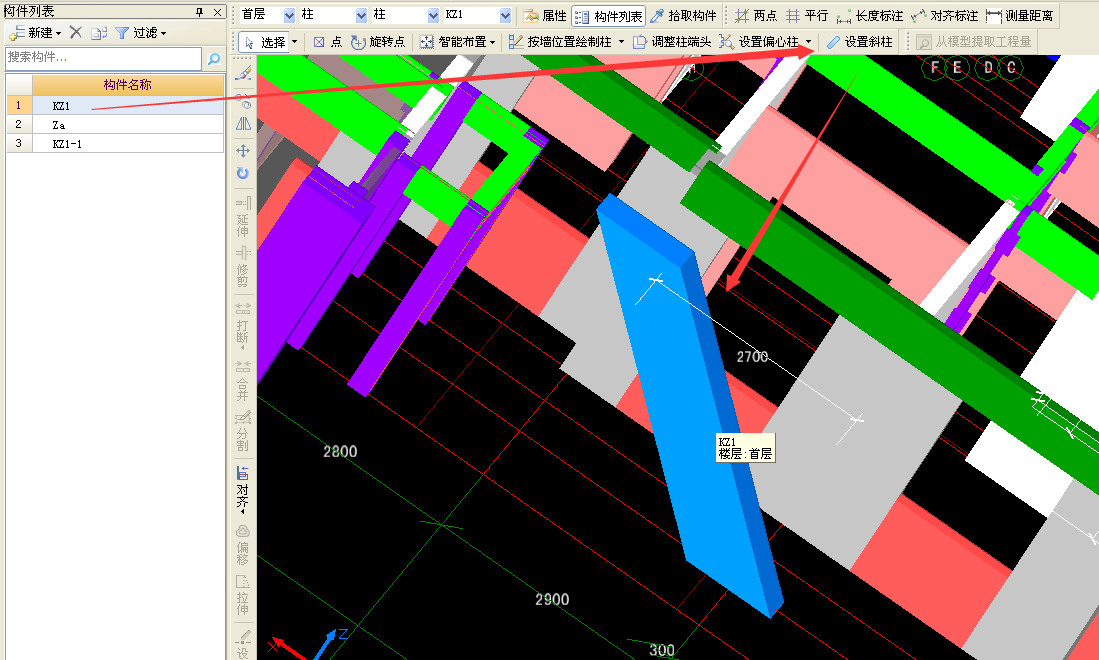Expand the 智能布置 dropdown arrow

[493, 42]
